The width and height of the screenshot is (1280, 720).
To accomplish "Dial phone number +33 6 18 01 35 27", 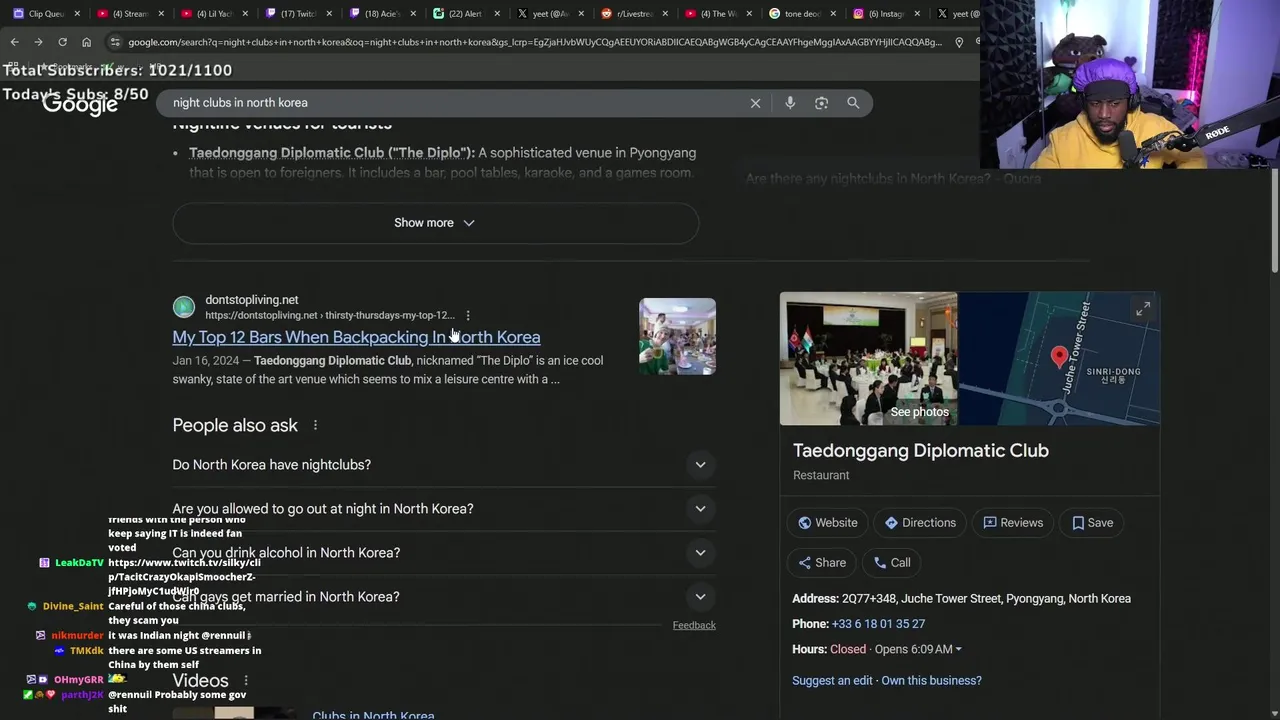I will (x=878, y=624).
